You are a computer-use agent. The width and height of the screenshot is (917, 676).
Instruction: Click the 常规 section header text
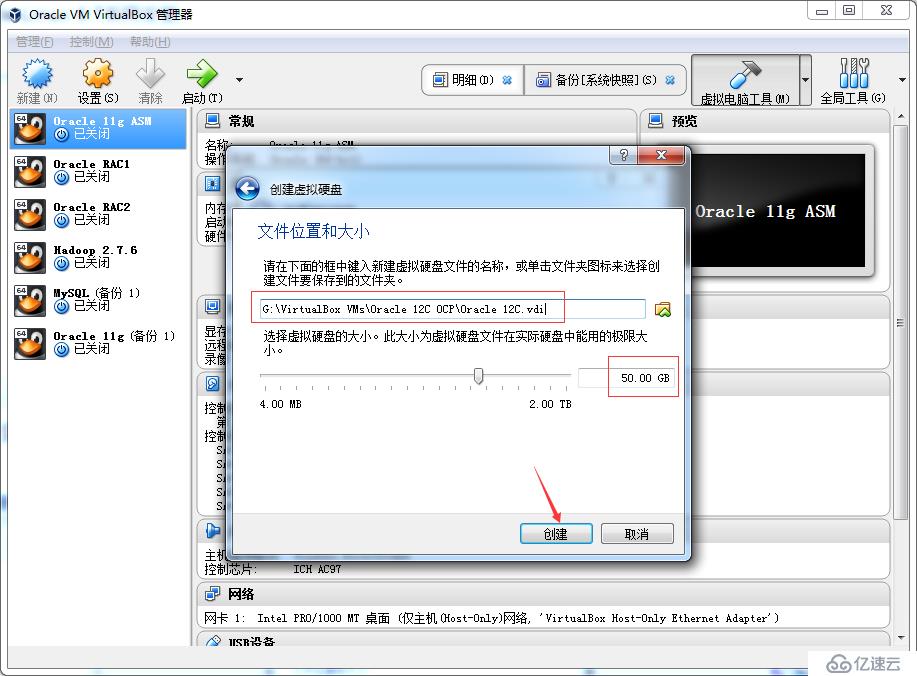click(x=241, y=121)
